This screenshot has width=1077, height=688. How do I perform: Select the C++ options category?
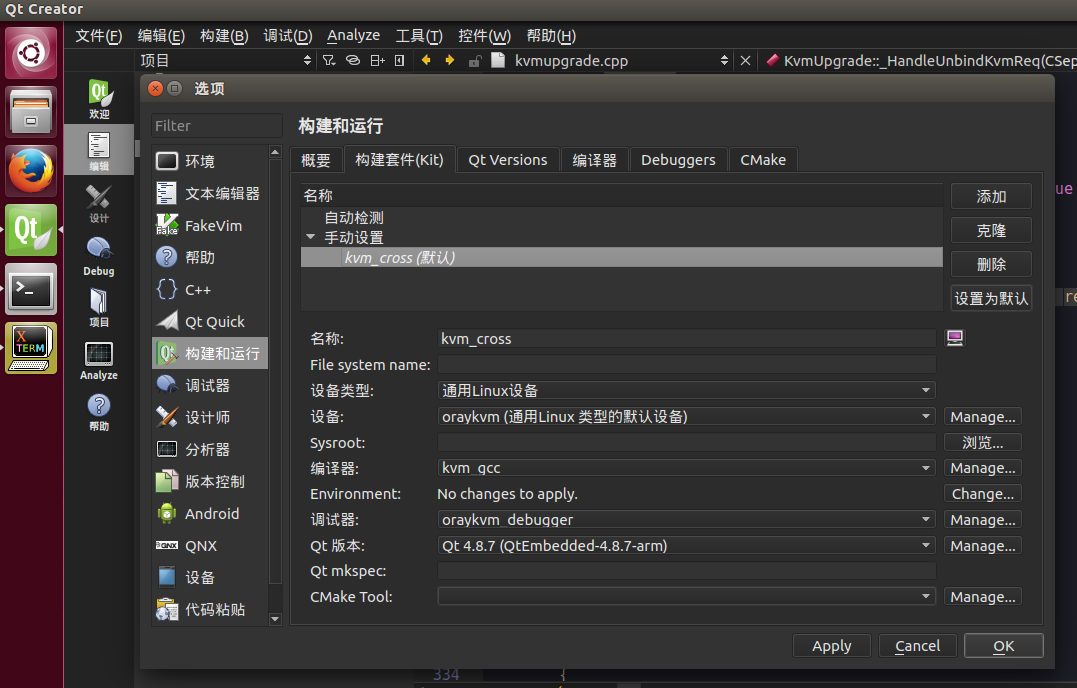click(209, 290)
